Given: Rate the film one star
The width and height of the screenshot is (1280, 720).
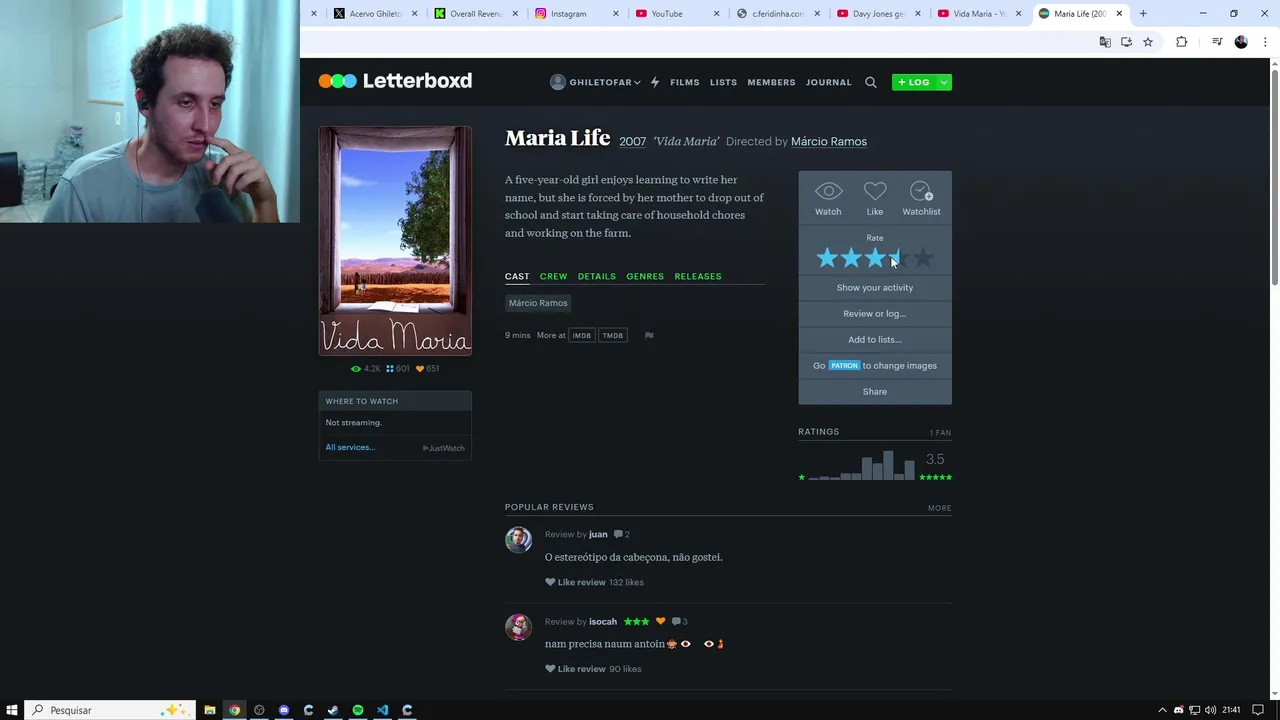Looking at the screenshot, I should (x=827, y=259).
